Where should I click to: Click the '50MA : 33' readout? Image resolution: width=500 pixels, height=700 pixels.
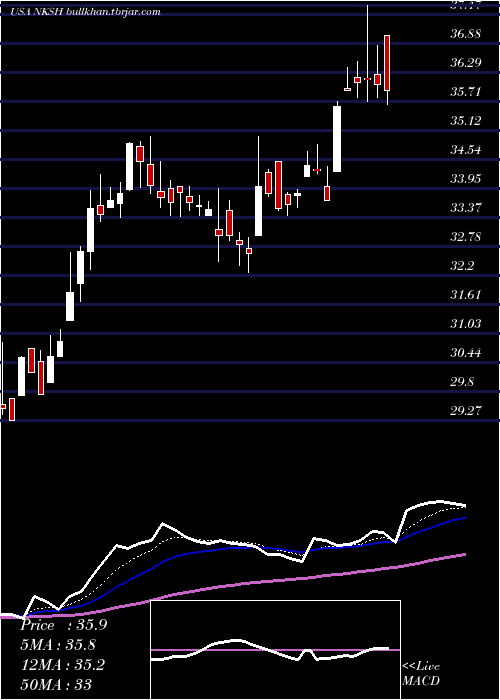[56, 684]
